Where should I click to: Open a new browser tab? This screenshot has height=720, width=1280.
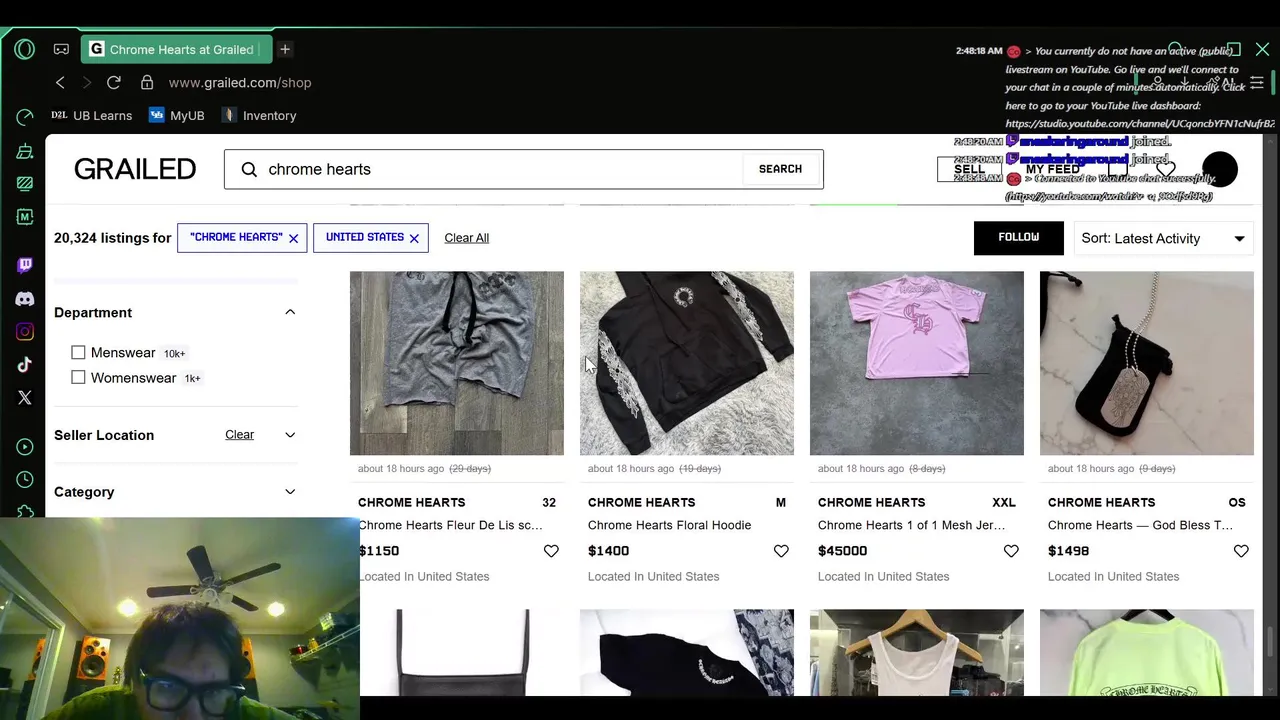pos(285,49)
